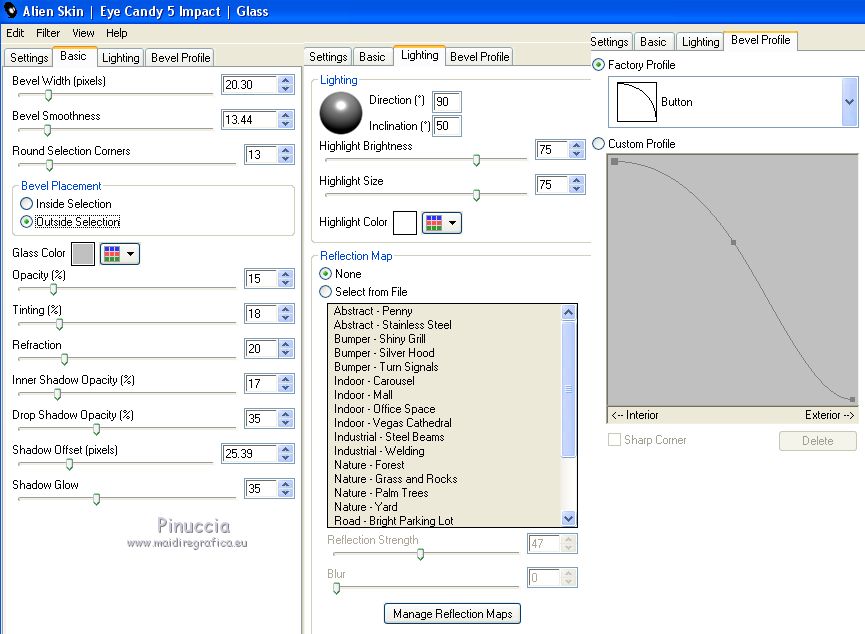Open the Highlight Color palette grid icon
The width and height of the screenshot is (865, 634).
point(434,223)
